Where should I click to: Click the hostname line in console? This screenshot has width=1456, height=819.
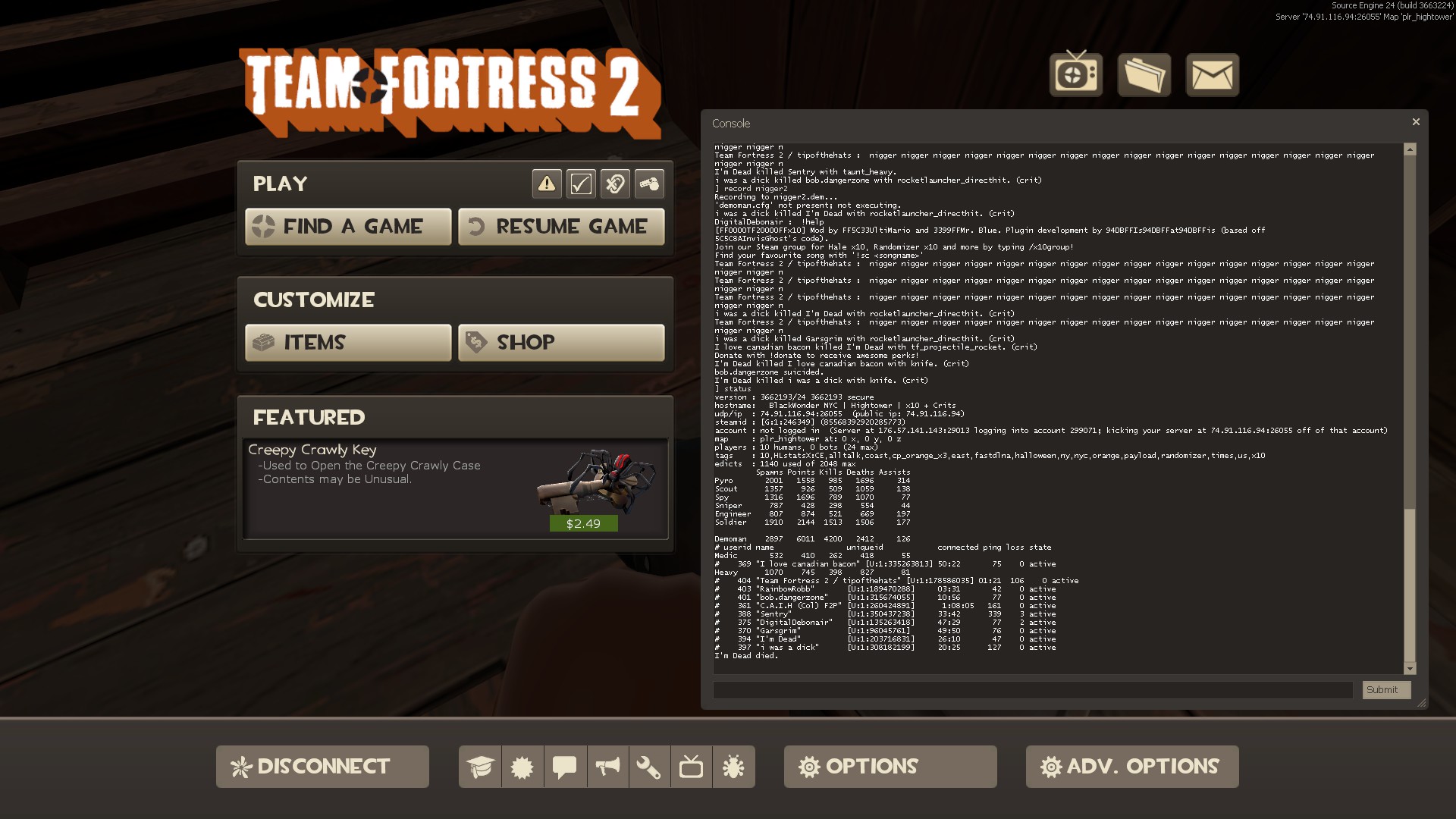tap(835, 406)
